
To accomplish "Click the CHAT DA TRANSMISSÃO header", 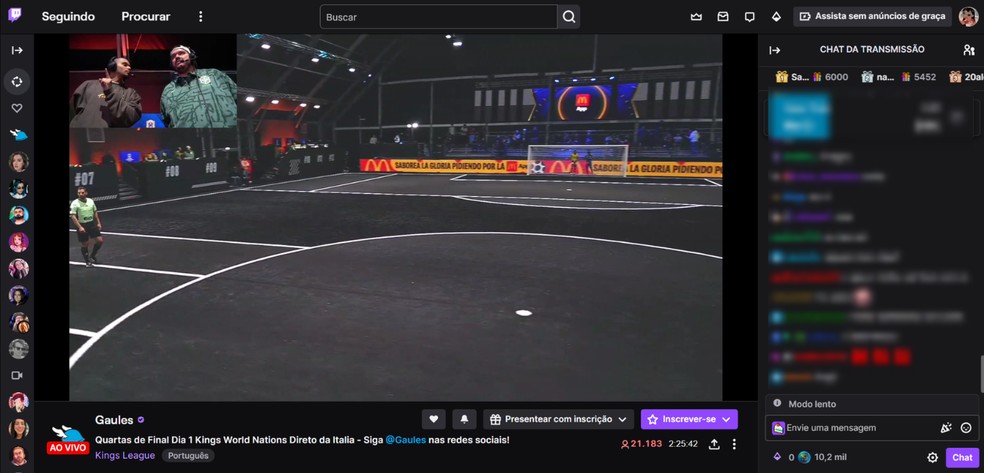I will pos(872,50).
